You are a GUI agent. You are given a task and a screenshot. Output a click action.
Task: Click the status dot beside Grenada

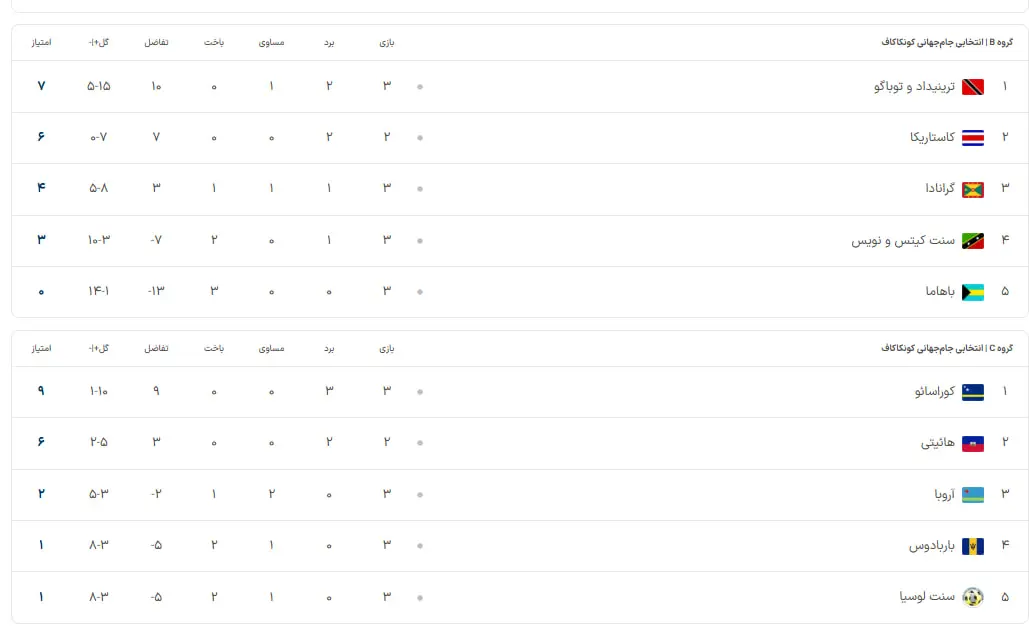click(x=420, y=189)
